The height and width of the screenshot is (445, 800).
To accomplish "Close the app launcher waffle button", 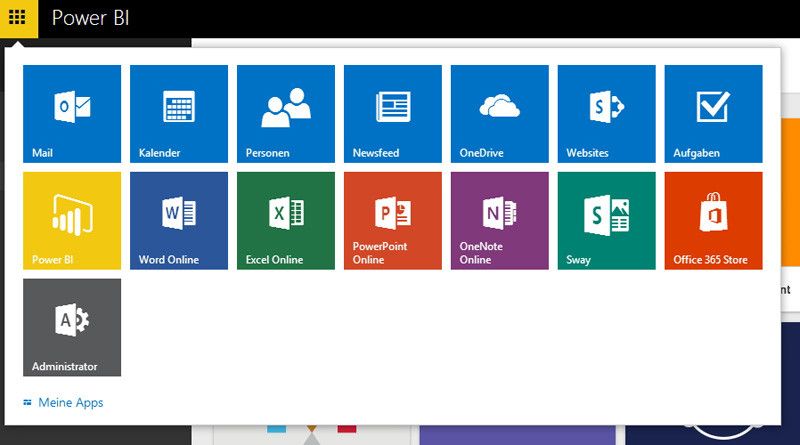I will tap(18, 18).
